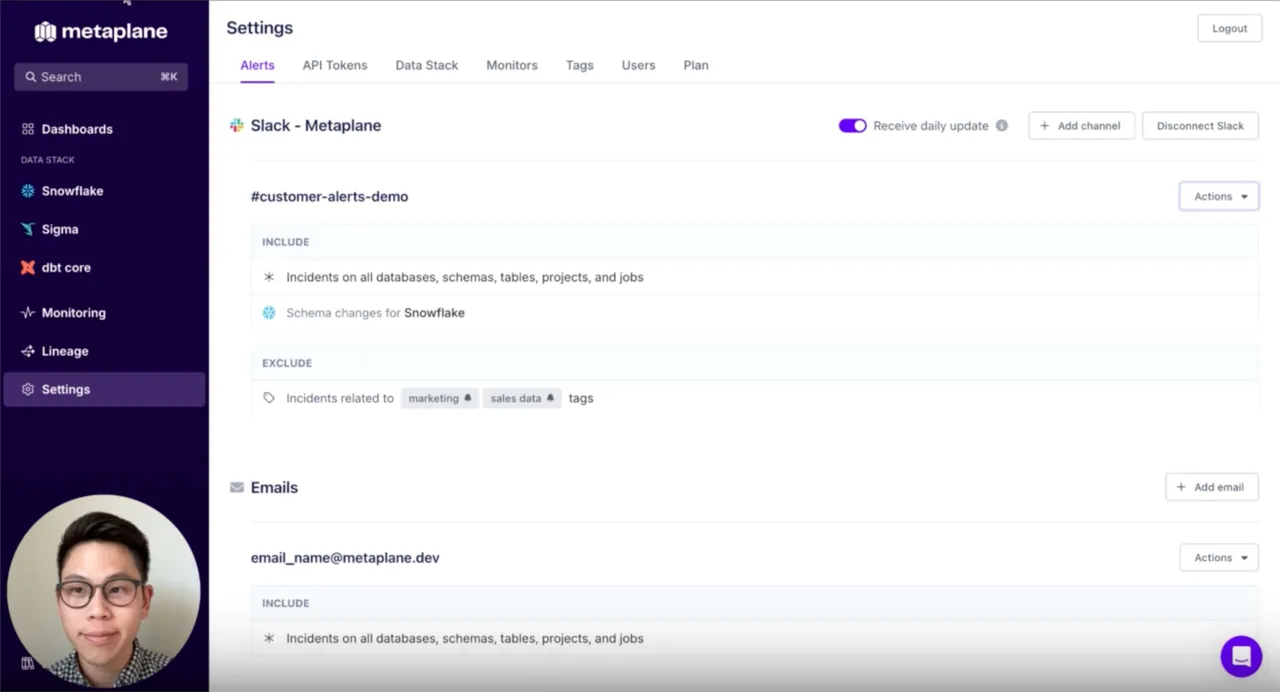
Task: Click the dbt core icon in the sidebar
Action: (x=28, y=267)
